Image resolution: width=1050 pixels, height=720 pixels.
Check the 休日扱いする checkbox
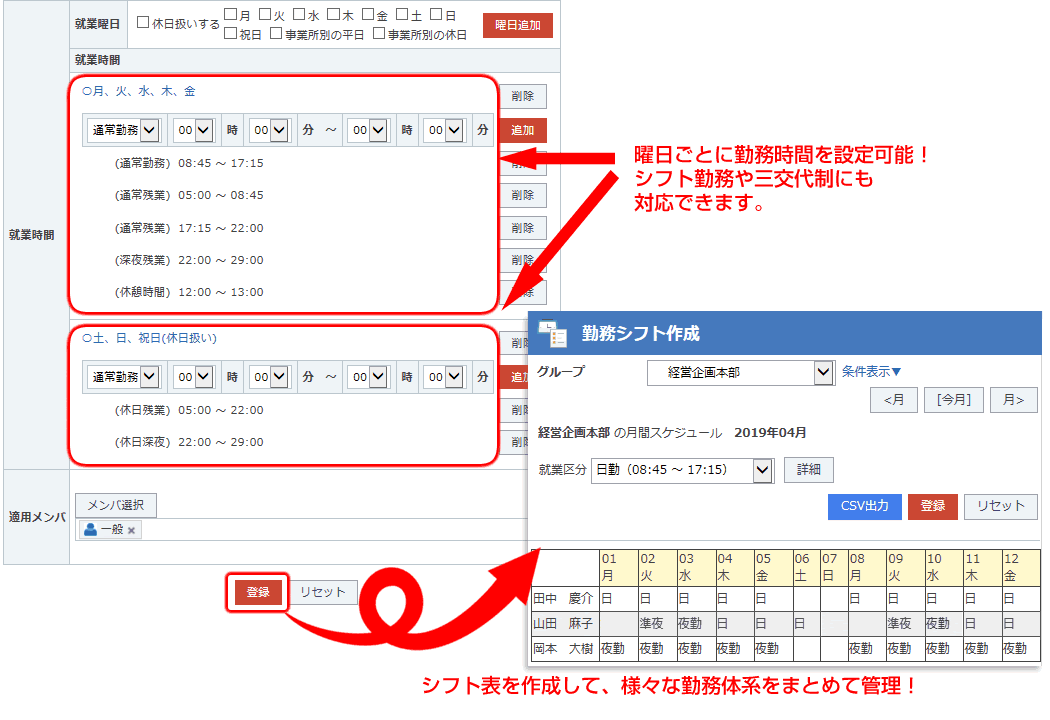click(143, 23)
